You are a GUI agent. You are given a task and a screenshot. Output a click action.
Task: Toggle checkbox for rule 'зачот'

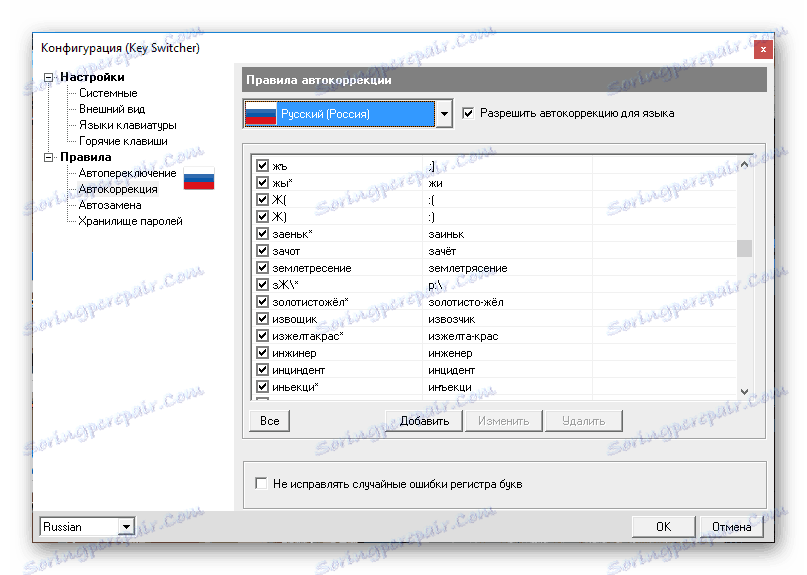(262, 251)
